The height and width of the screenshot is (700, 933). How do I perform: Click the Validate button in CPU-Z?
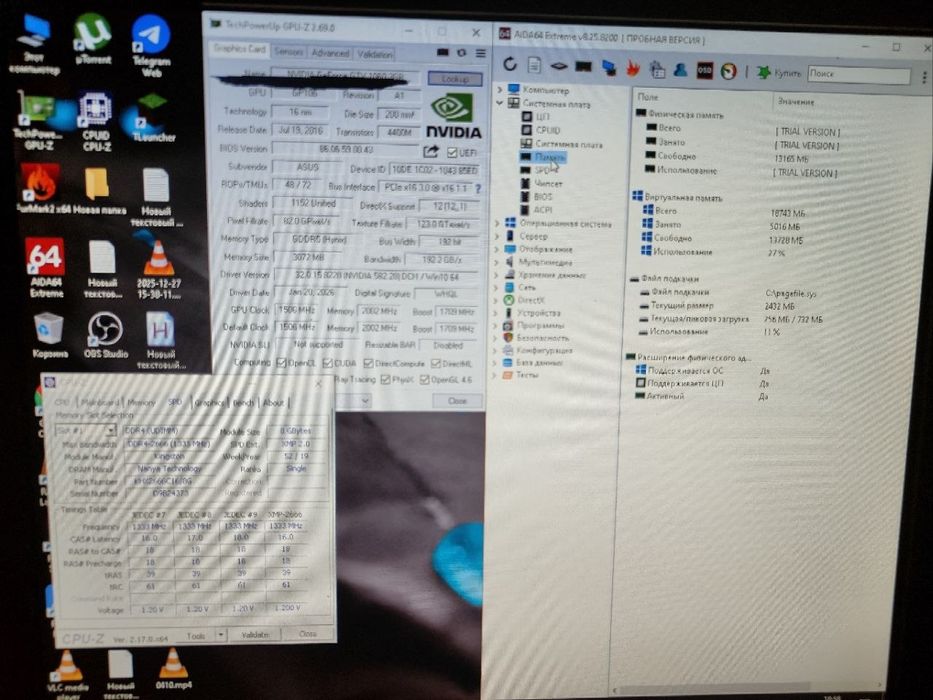tap(255, 635)
